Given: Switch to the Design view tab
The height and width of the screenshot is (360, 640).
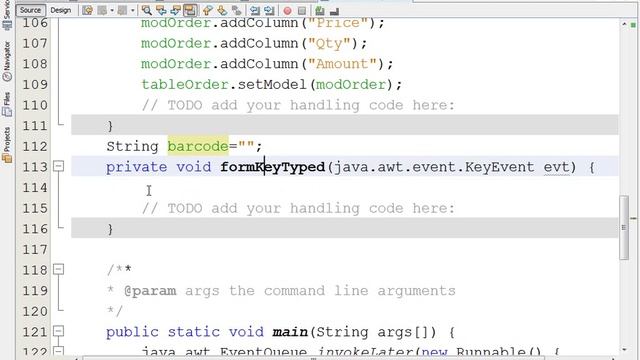Looking at the screenshot, I should [x=60, y=10].
